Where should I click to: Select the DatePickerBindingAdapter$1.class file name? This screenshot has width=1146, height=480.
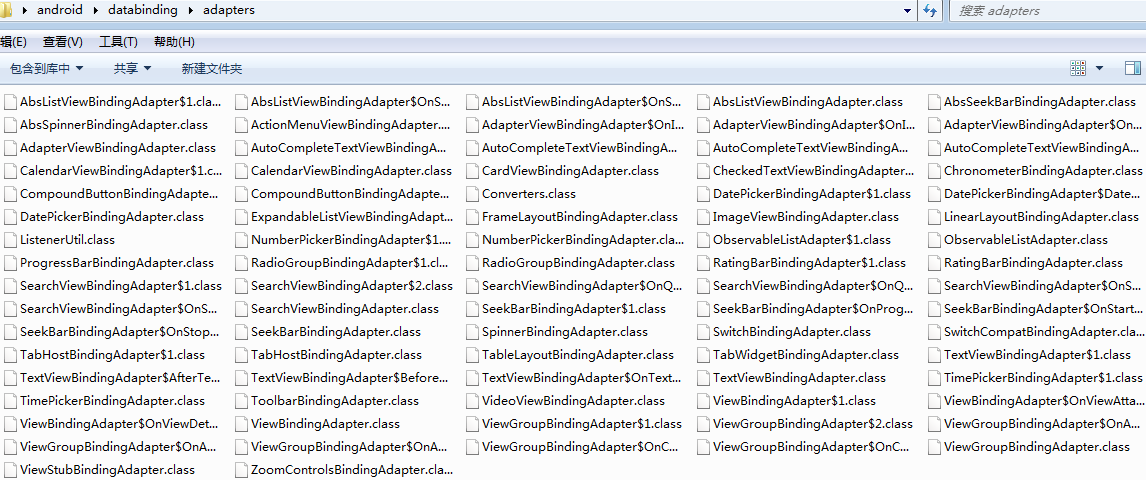point(812,194)
